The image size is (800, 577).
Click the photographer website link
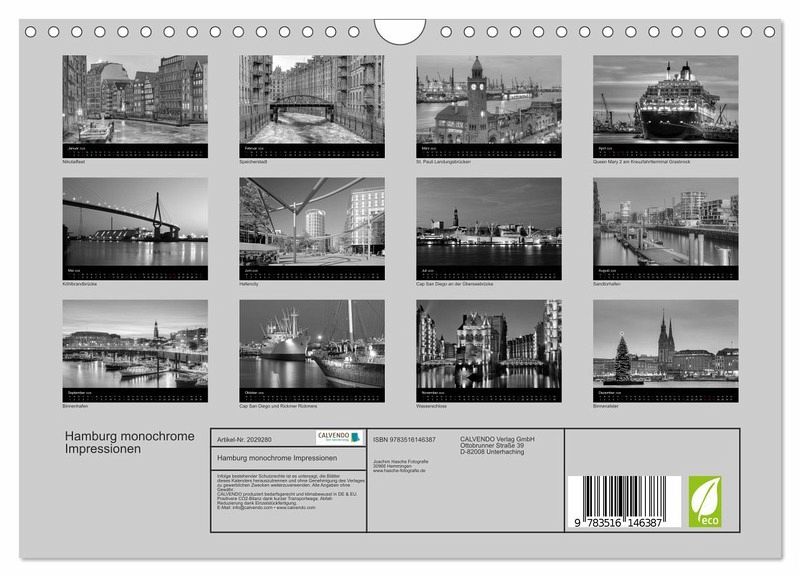click(x=399, y=470)
